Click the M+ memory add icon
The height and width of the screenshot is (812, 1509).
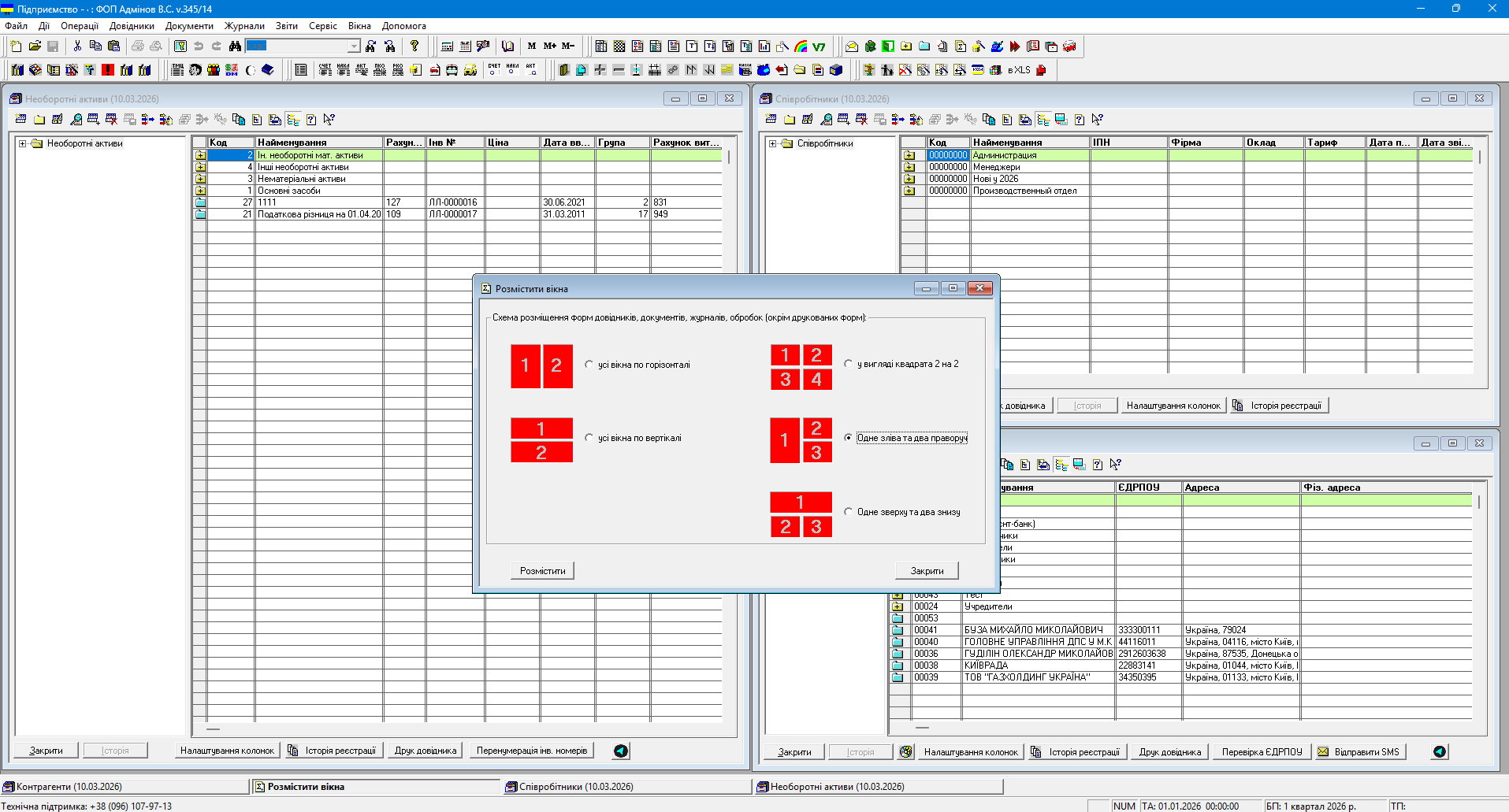550,46
